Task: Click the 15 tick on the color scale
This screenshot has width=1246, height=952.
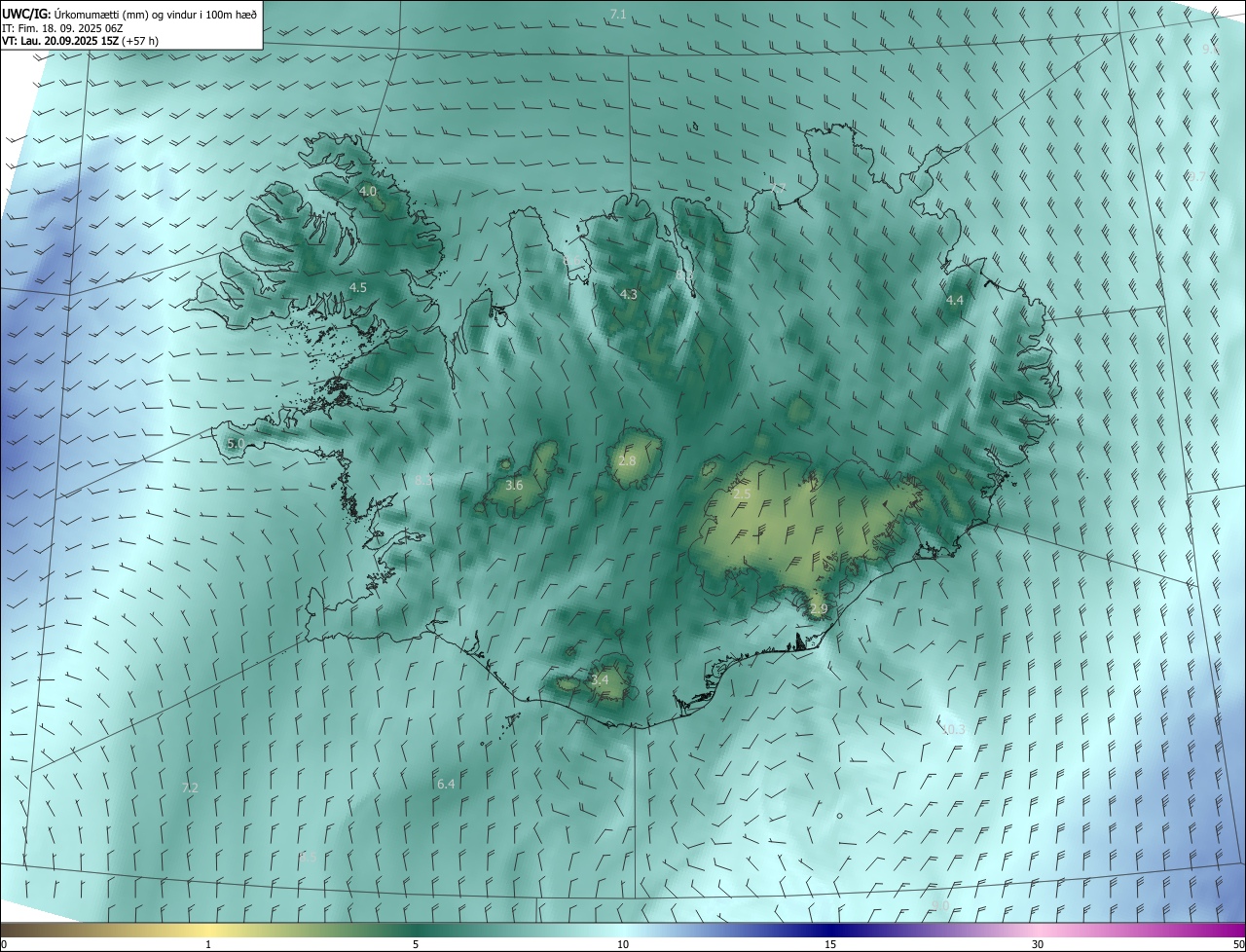Action: [830, 944]
